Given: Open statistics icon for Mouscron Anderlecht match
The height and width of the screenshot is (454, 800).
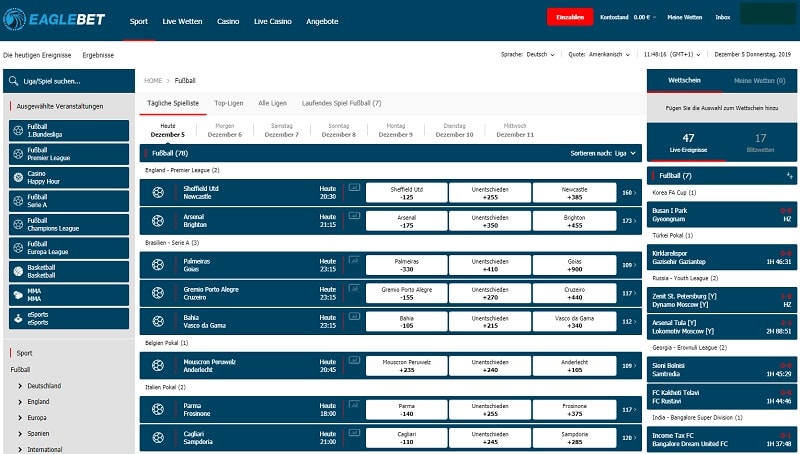Looking at the screenshot, I should tap(354, 360).
